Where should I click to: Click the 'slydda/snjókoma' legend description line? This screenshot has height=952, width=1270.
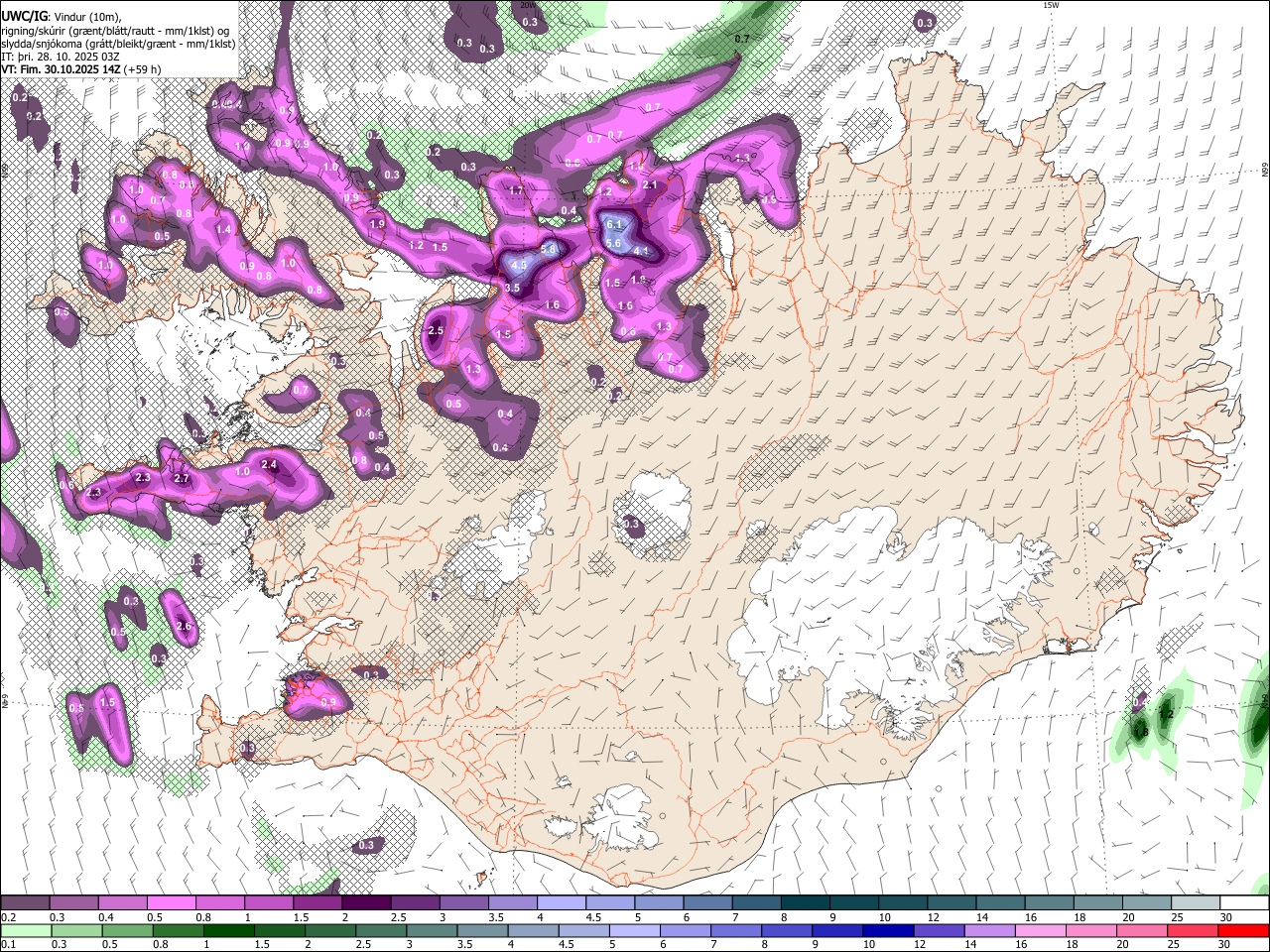tap(118, 44)
